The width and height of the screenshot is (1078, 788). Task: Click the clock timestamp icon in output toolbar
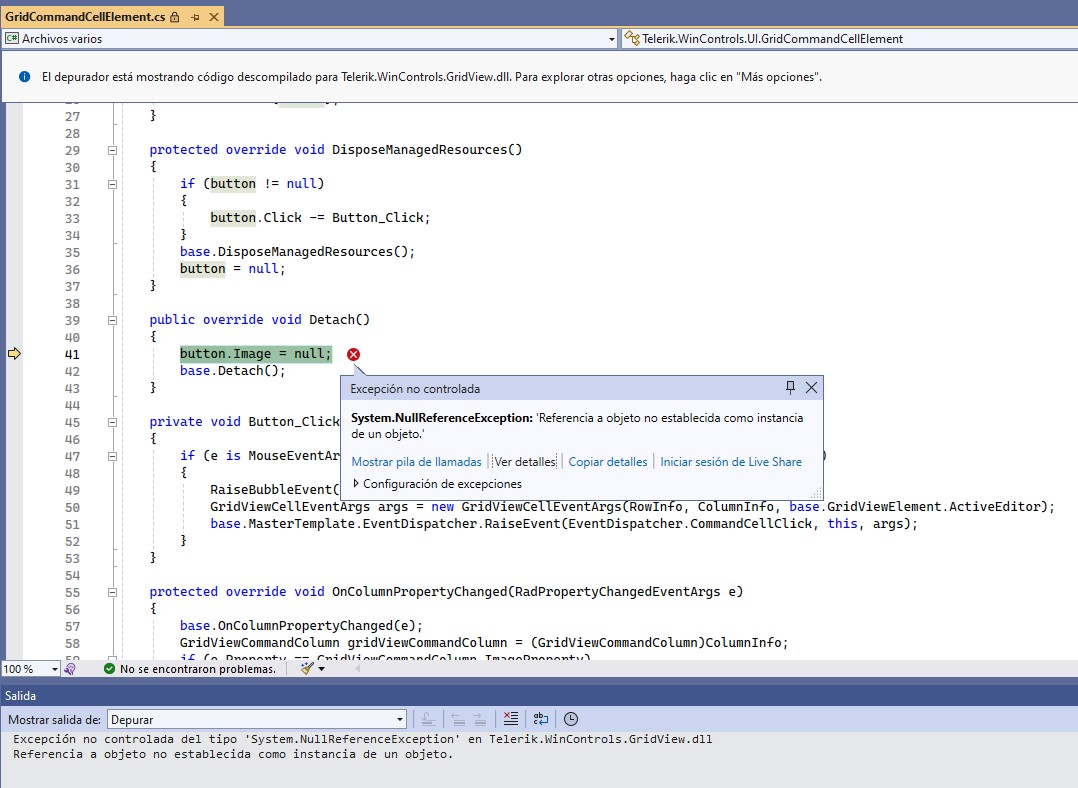571,719
